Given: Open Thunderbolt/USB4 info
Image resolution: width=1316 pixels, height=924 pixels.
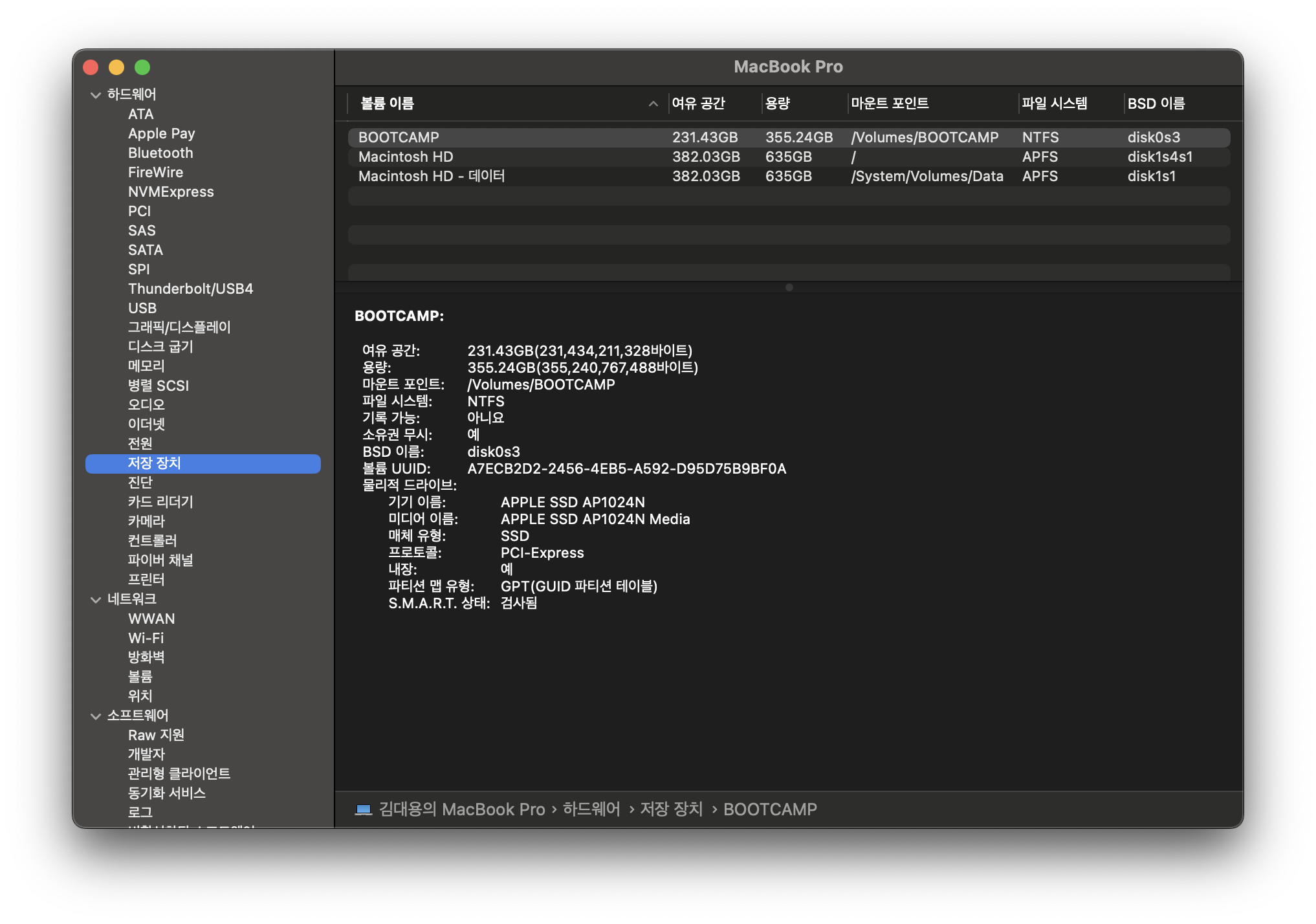Looking at the screenshot, I should [x=190, y=289].
